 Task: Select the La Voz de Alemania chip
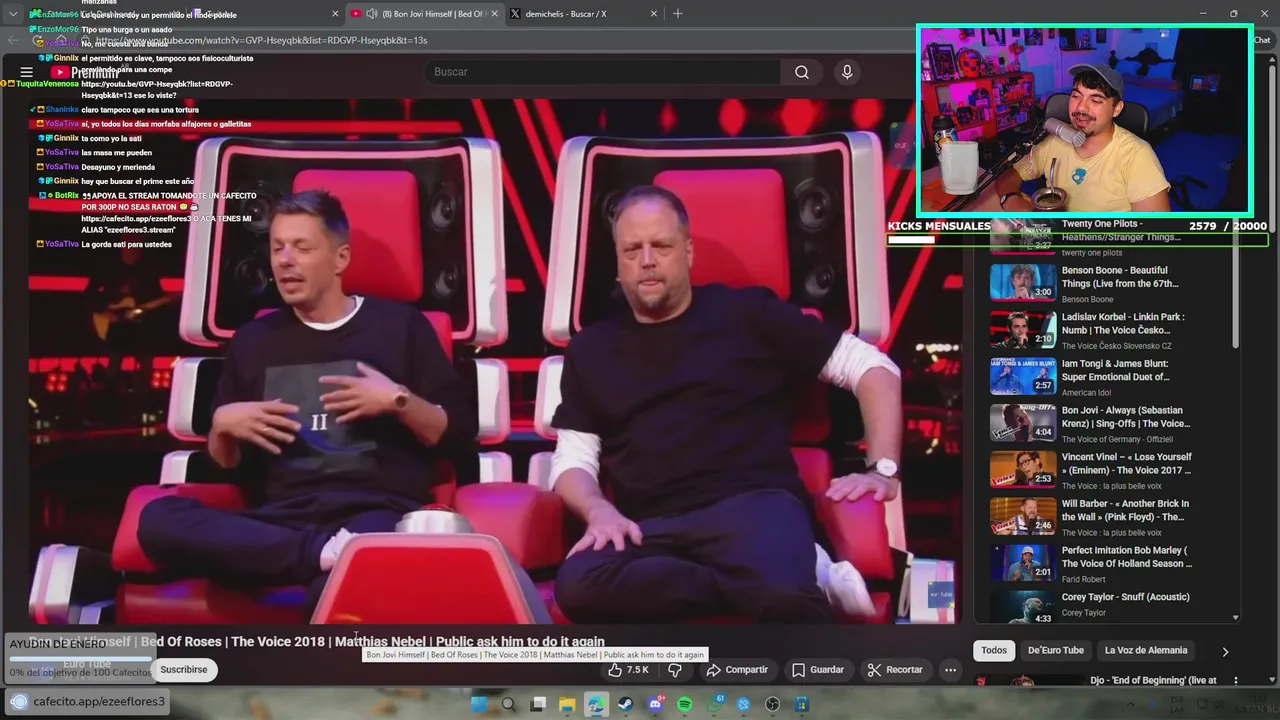click(x=1146, y=650)
